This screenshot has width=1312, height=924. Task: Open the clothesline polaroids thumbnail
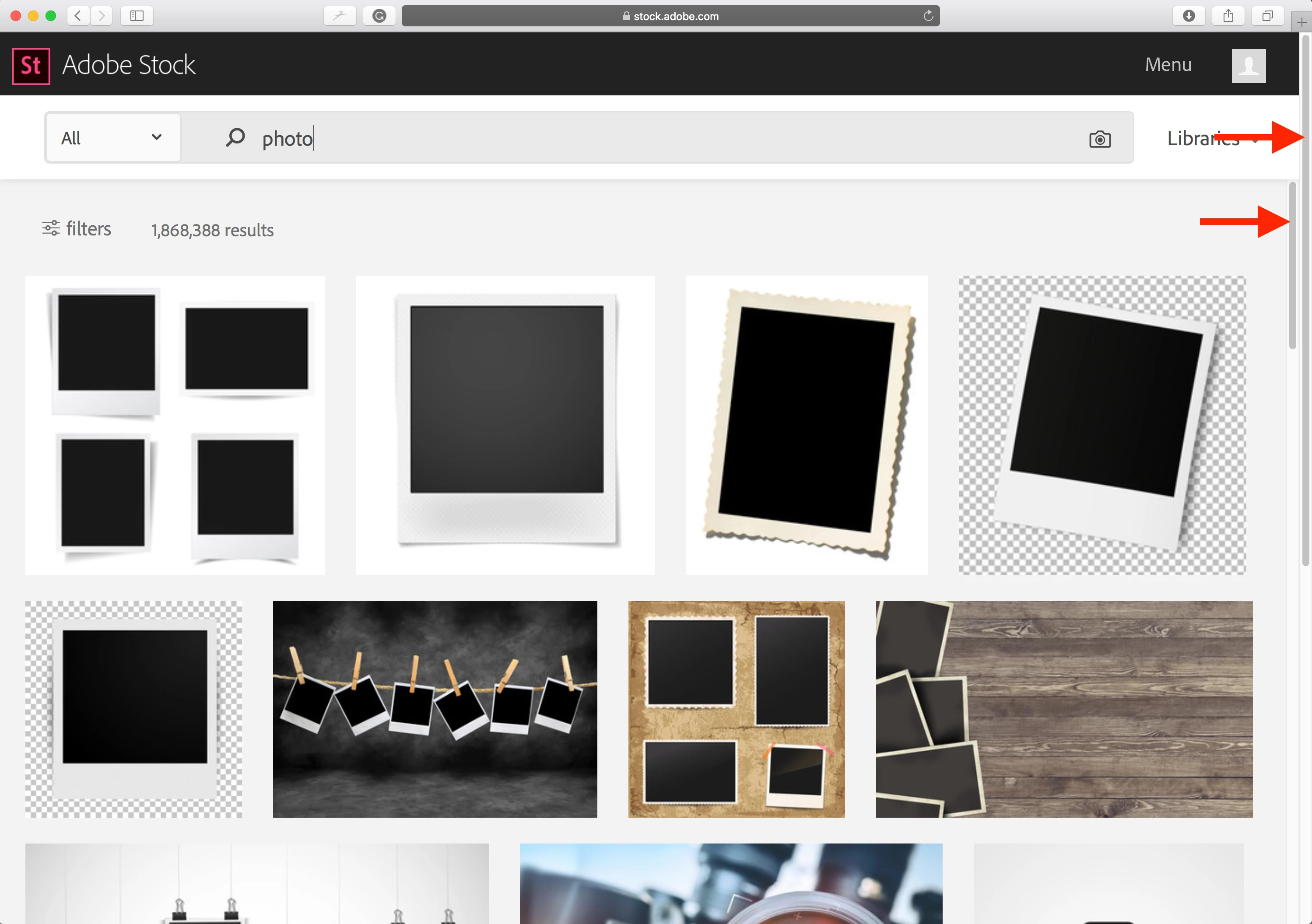[x=434, y=709]
